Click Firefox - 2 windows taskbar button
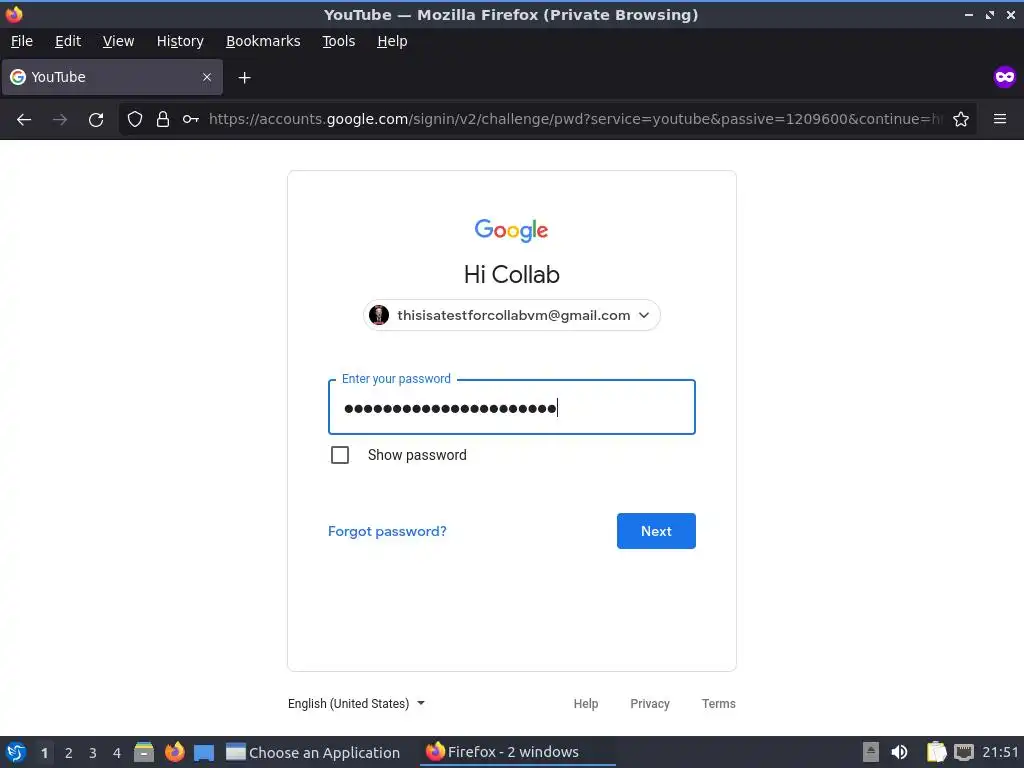Viewport: 1024px width, 768px height. pyautogui.click(x=518, y=752)
